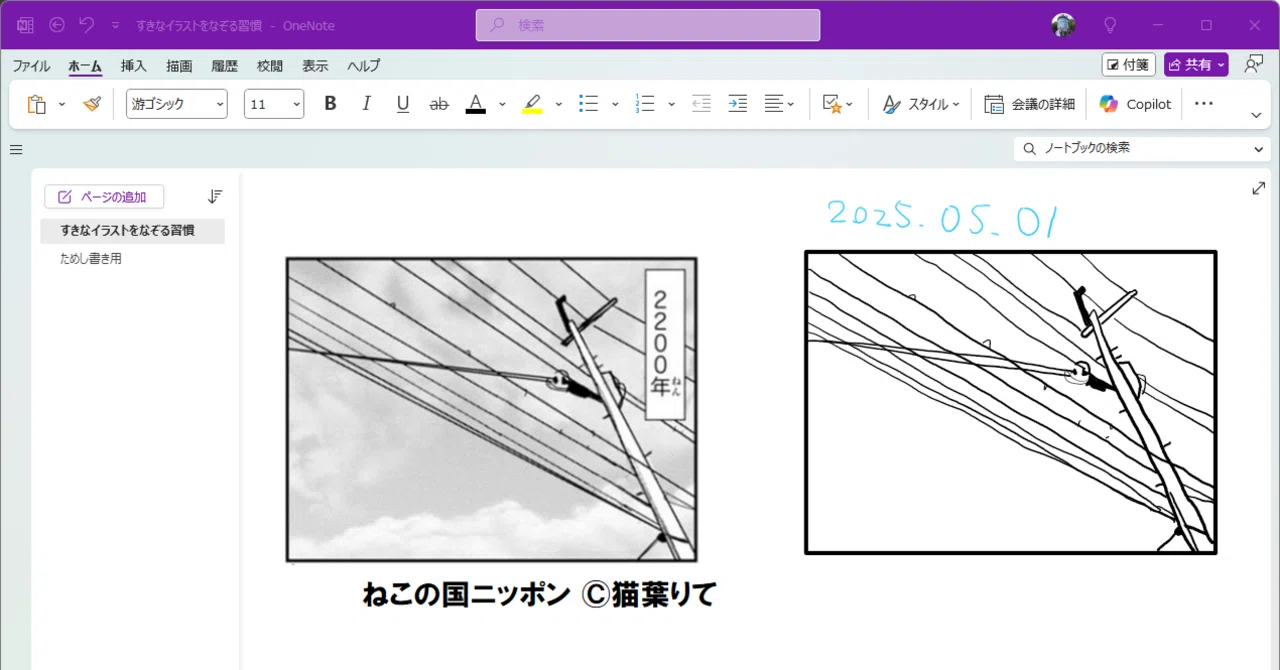Switch to the 描画 tab
Image resolution: width=1280 pixels, height=670 pixels.
coord(179,66)
